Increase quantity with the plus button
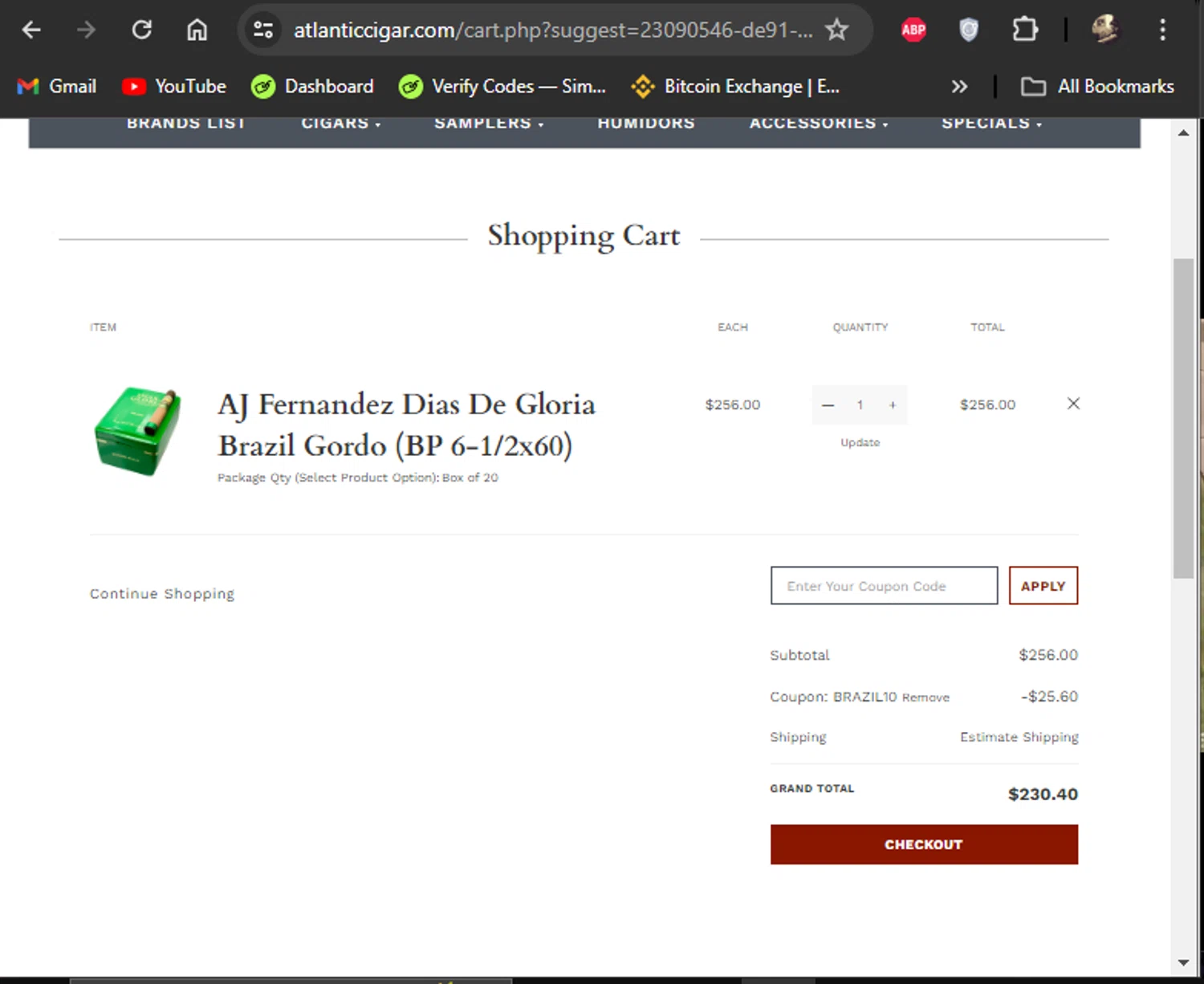 coord(892,405)
